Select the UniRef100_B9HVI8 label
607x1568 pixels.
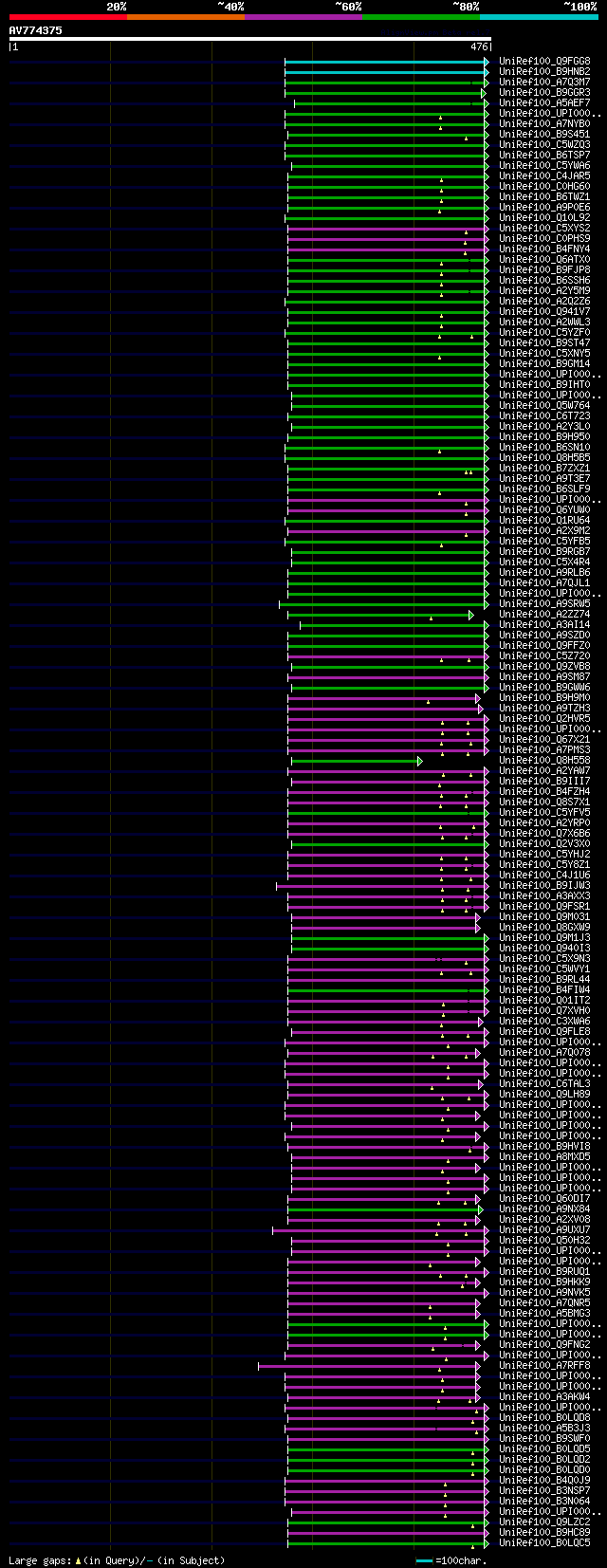[x=544, y=1146]
